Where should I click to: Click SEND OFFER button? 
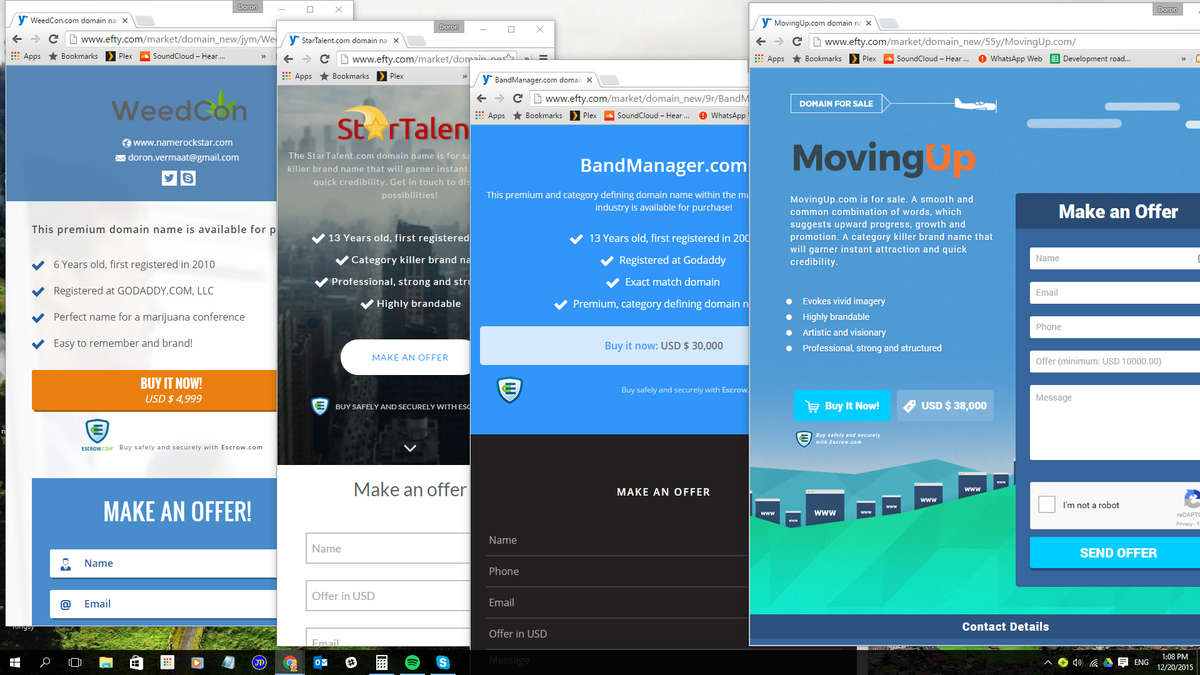(x=1115, y=553)
